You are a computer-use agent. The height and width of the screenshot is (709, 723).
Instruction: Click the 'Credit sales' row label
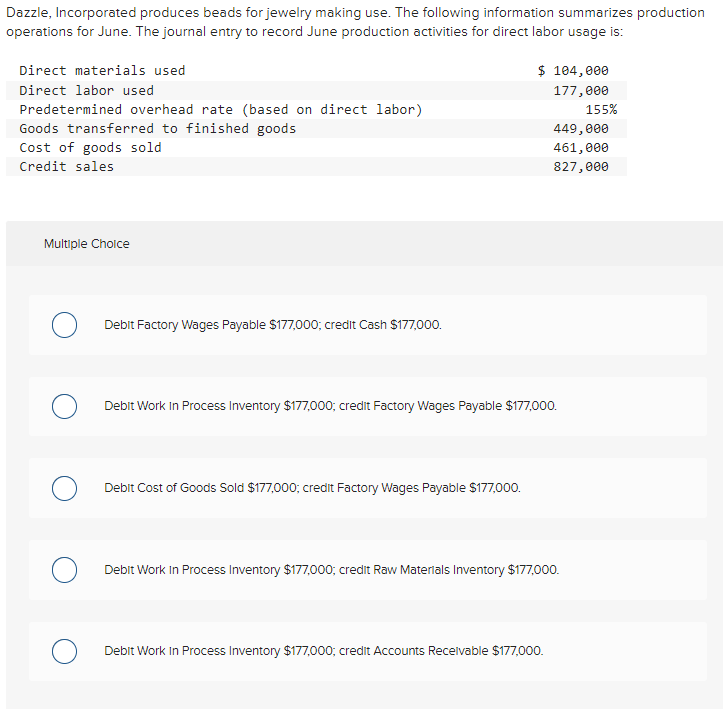(66, 166)
